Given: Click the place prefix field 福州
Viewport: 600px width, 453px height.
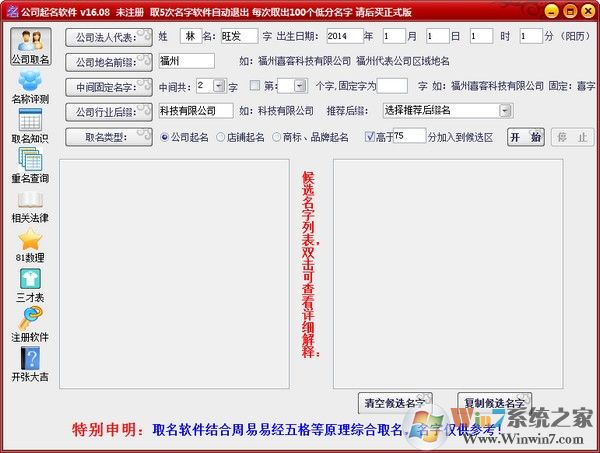Looking at the screenshot, I should [187, 61].
